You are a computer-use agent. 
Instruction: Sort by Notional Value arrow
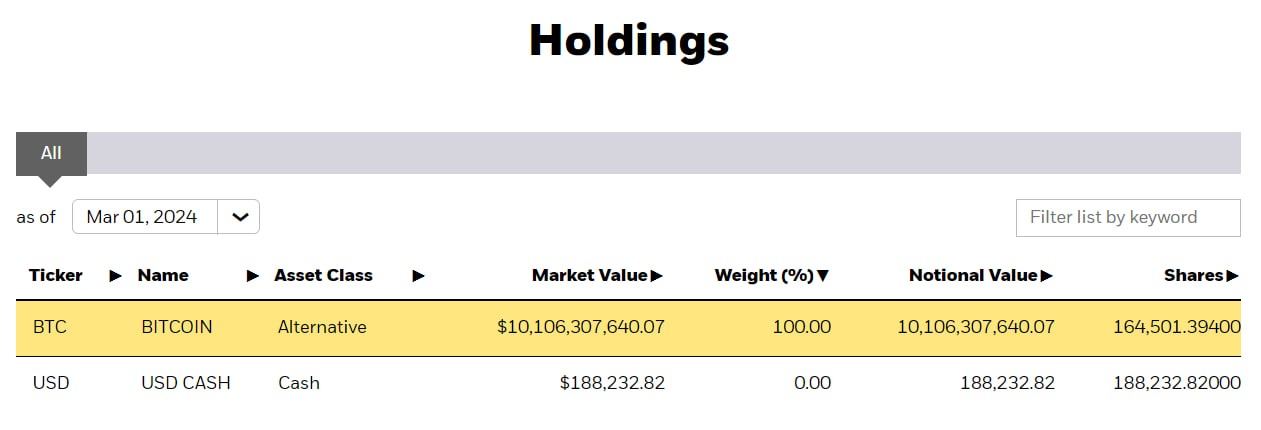[1047, 276]
